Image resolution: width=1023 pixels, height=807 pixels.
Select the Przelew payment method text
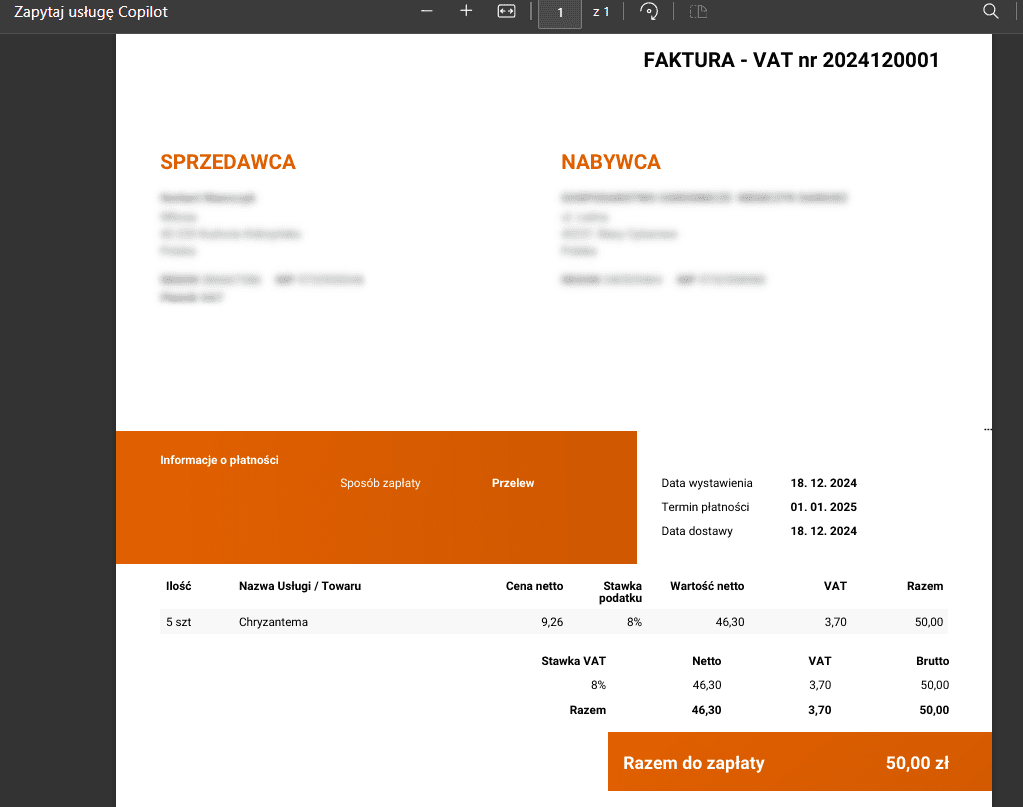point(513,483)
